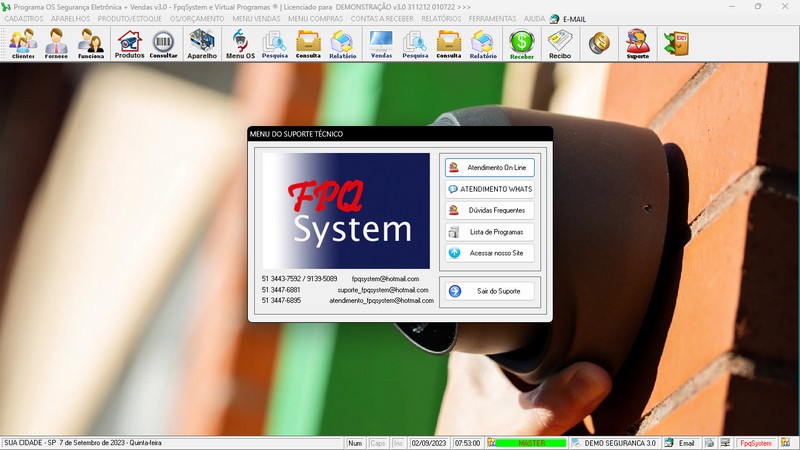
Task: Open the Clientes toolbar icon
Action: point(23,44)
